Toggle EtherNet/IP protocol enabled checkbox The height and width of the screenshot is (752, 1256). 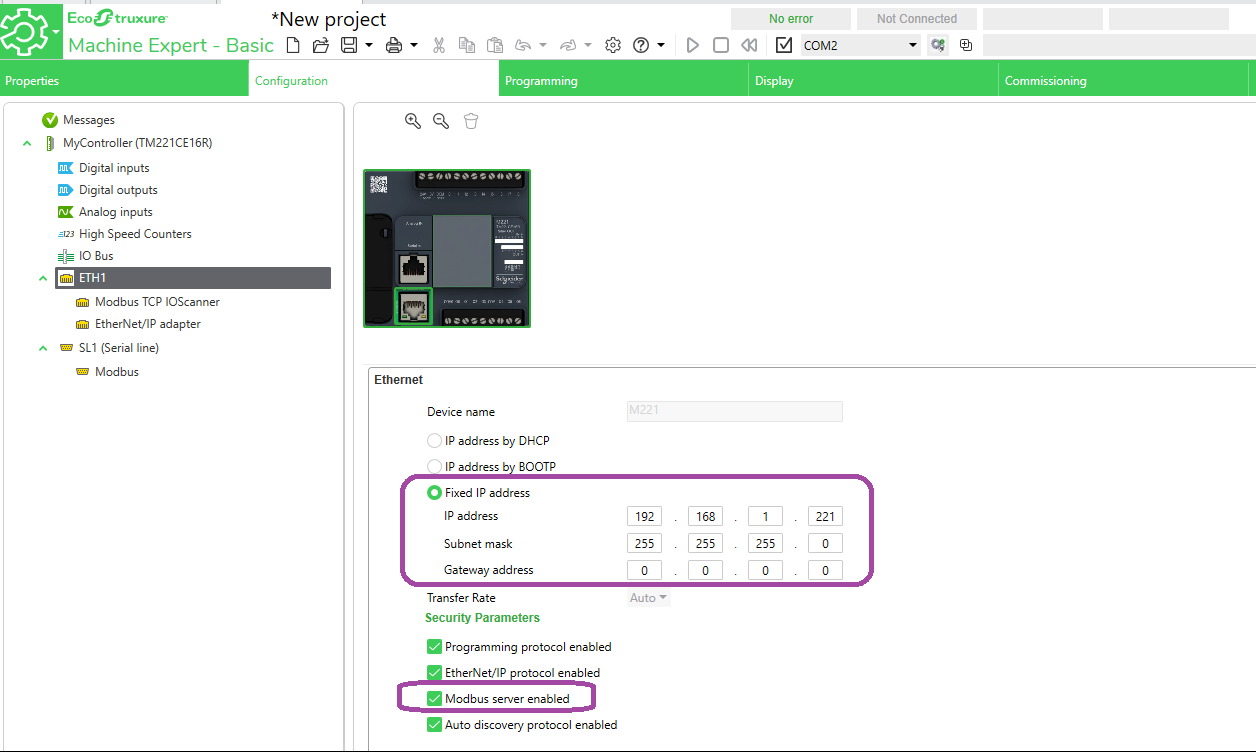coord(434,673)
